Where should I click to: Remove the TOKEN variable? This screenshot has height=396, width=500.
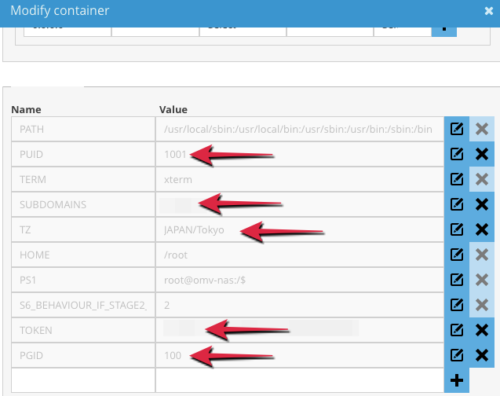click(x=482, y=330)
